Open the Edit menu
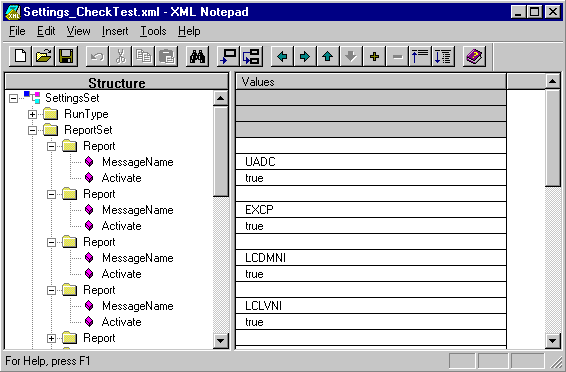The height and width of the screenshot is (372, 566). click(x=46, y=31)
